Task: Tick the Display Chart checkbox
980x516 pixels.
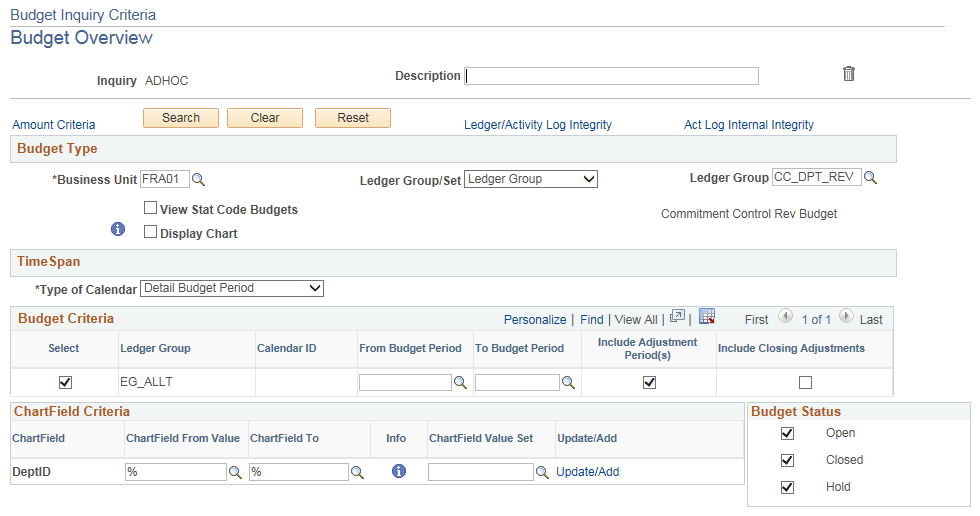Action: click(x=150, y=232)
